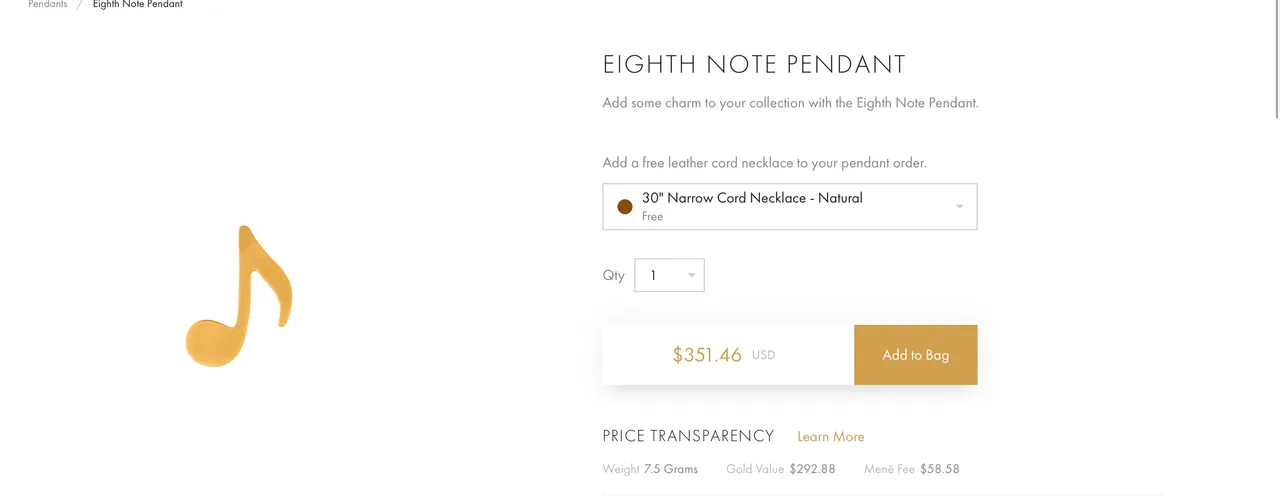Click the $351.46 price
Image resolution: width=1280 pixels, height=504 pixels.
707,355
